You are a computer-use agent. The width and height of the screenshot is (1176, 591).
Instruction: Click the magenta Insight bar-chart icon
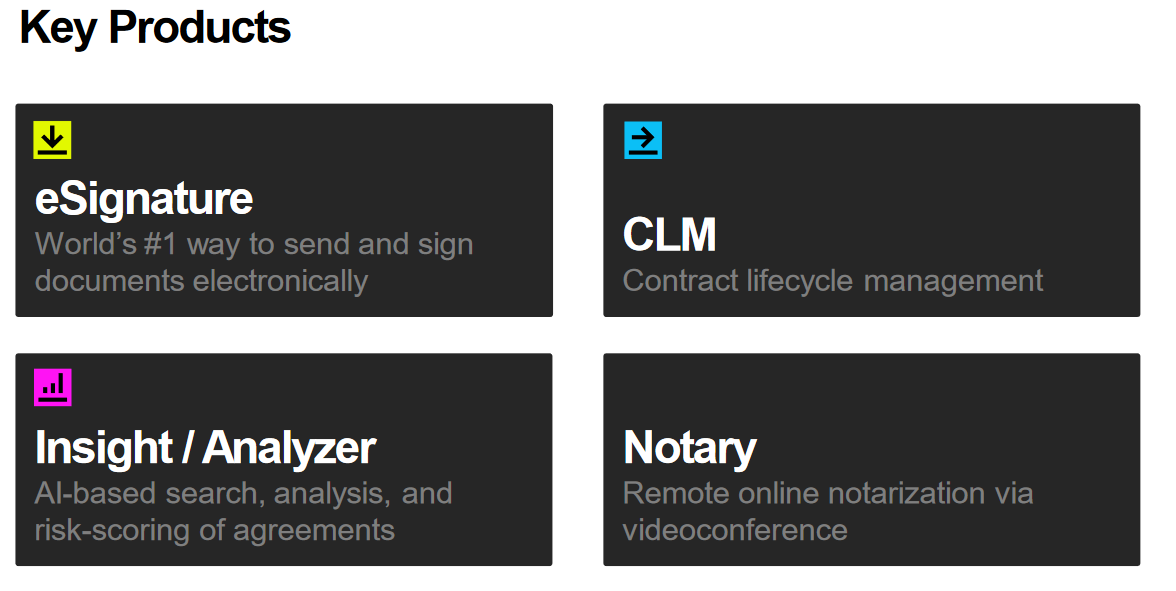(52, 388)
